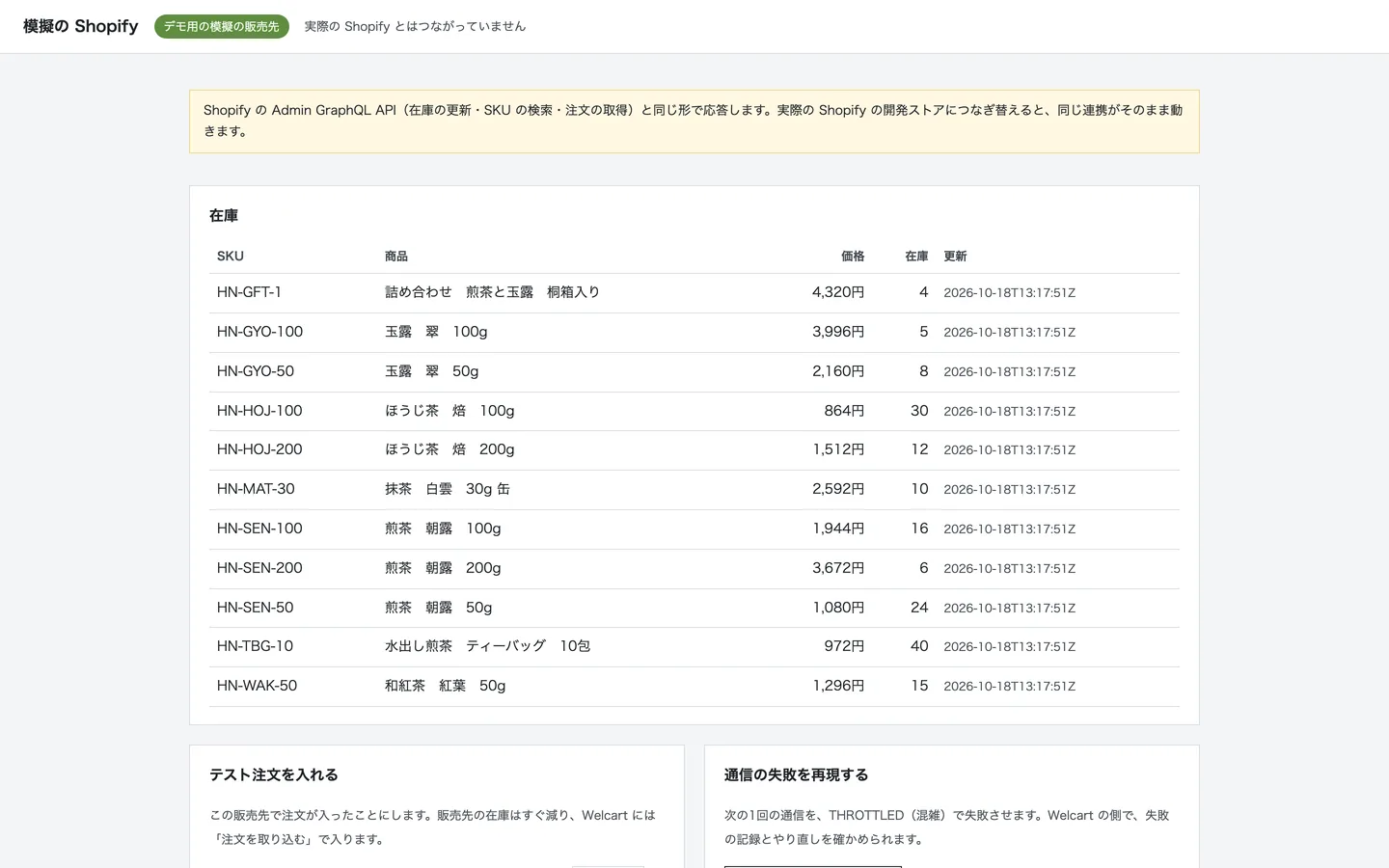Click the SKU cell HN-SEN-100
The image size is (1389, 868).
point(259,529)
